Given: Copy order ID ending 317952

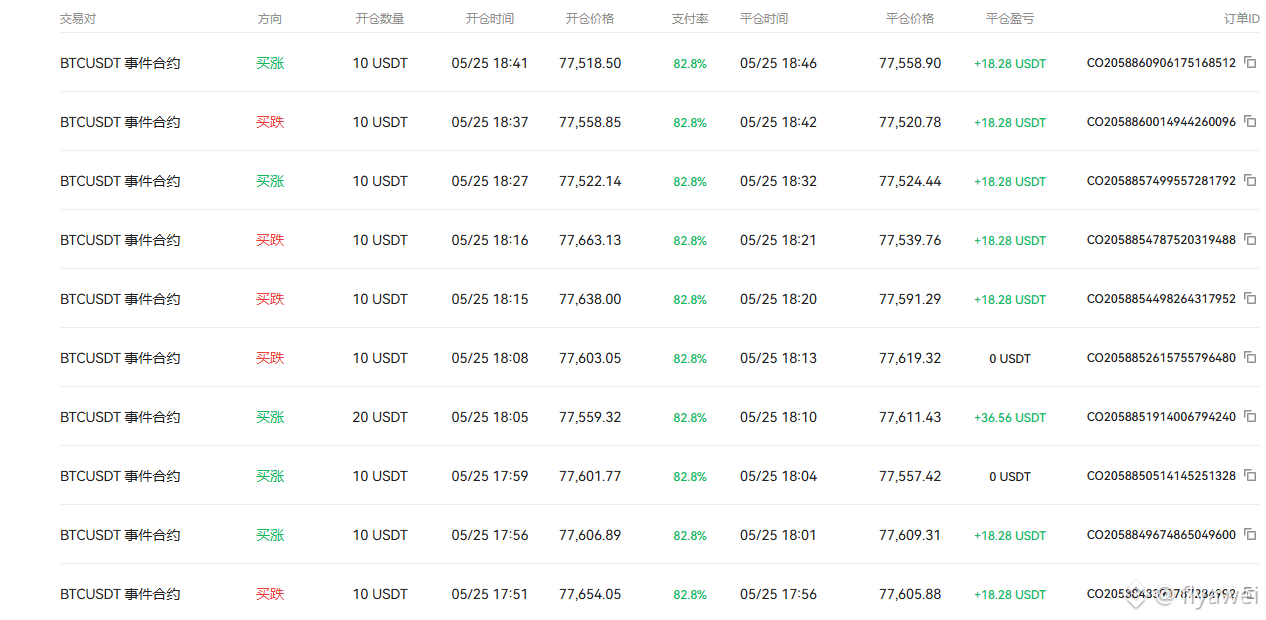Looking at the screenshot, I should tap(1250, 298).
